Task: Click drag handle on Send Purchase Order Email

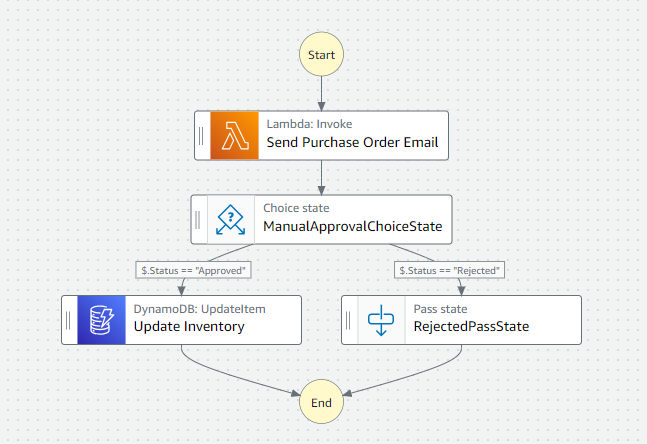Action: (201, 135)
